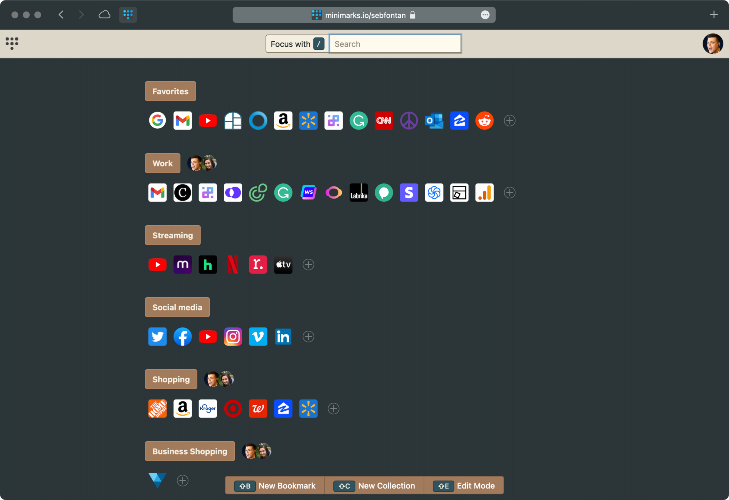729x500 pixels.
Task: Open the Walmart bookmark in Favorites
Action: point(308,120)
